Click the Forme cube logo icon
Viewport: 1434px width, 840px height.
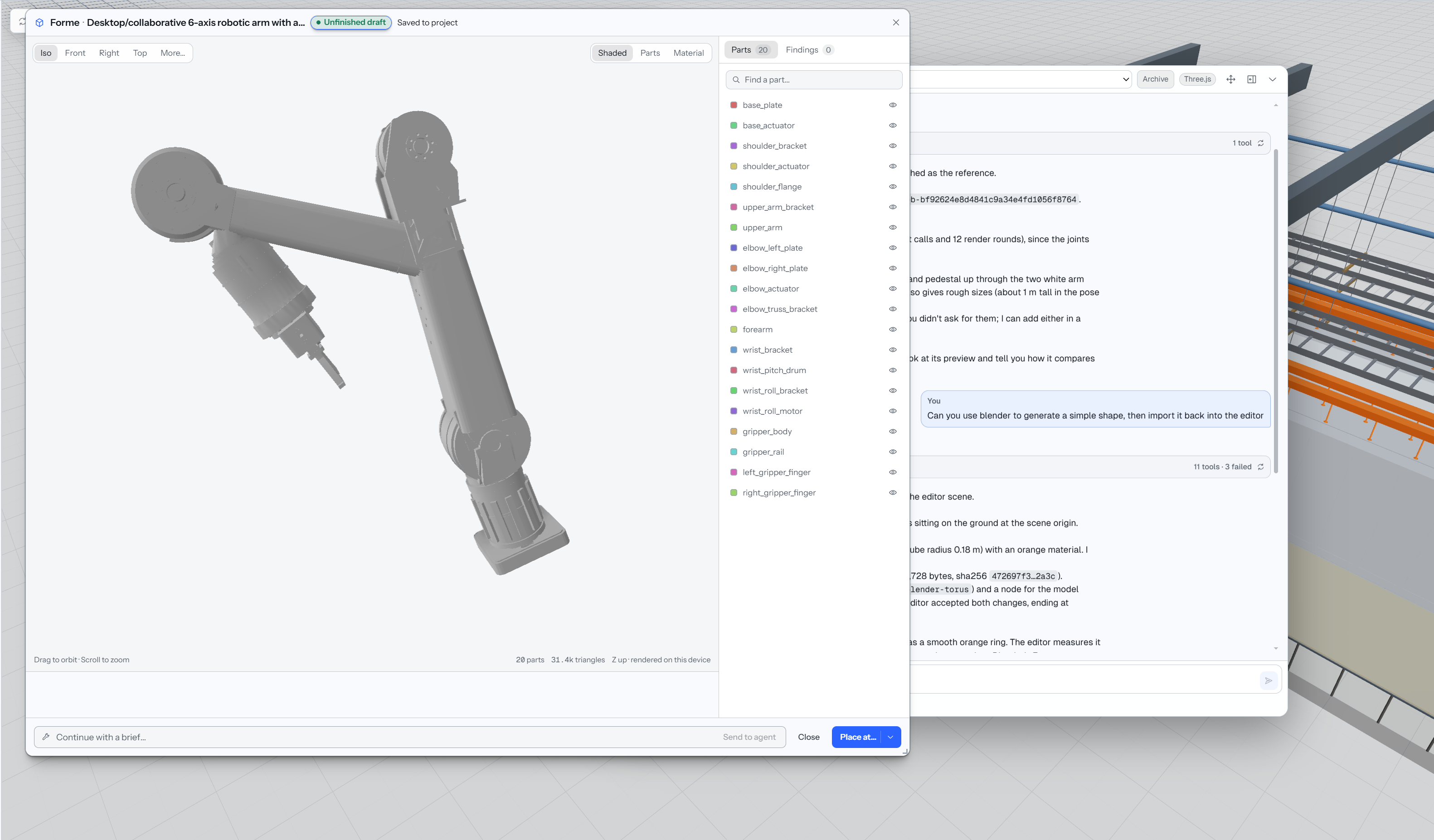click(x=39, y=23)
